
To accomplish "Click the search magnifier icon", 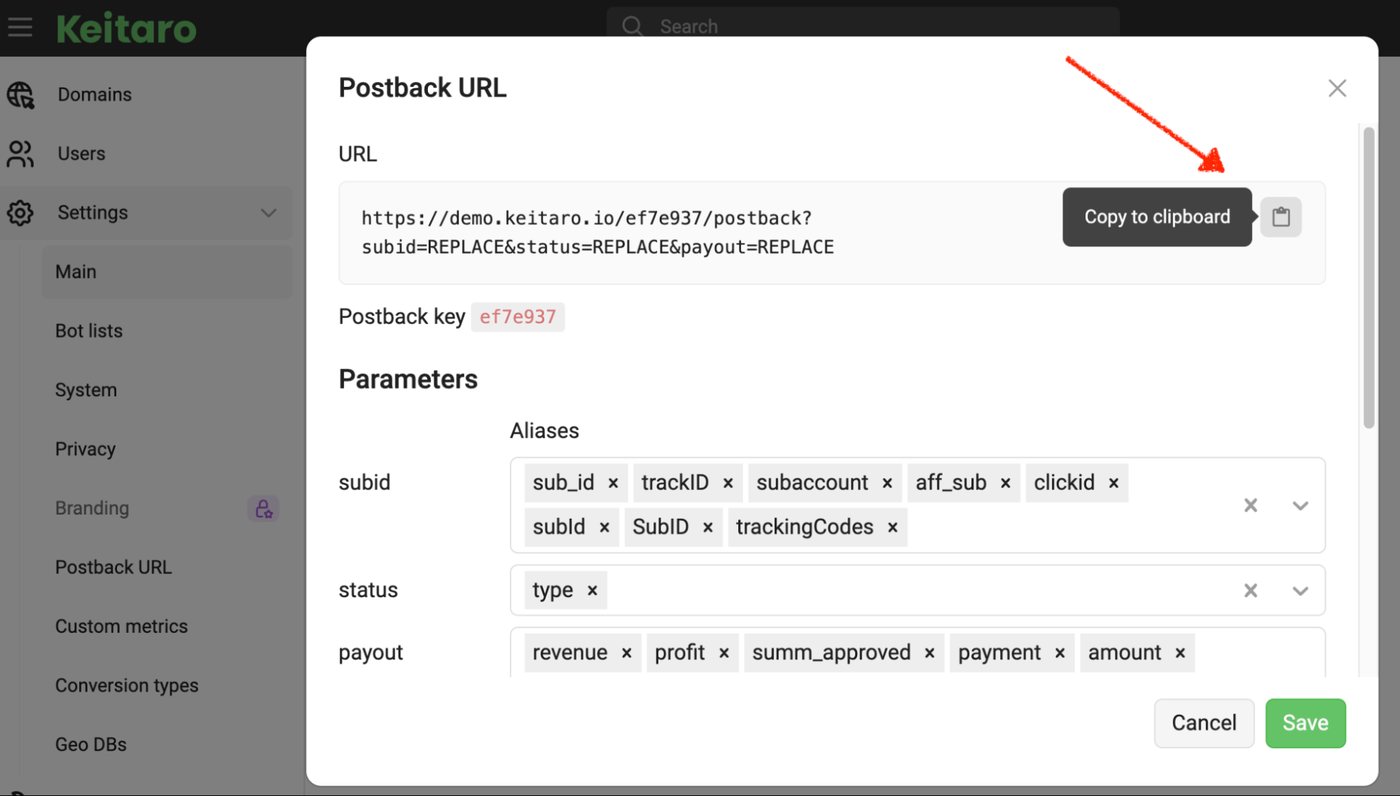I will 632,26.
